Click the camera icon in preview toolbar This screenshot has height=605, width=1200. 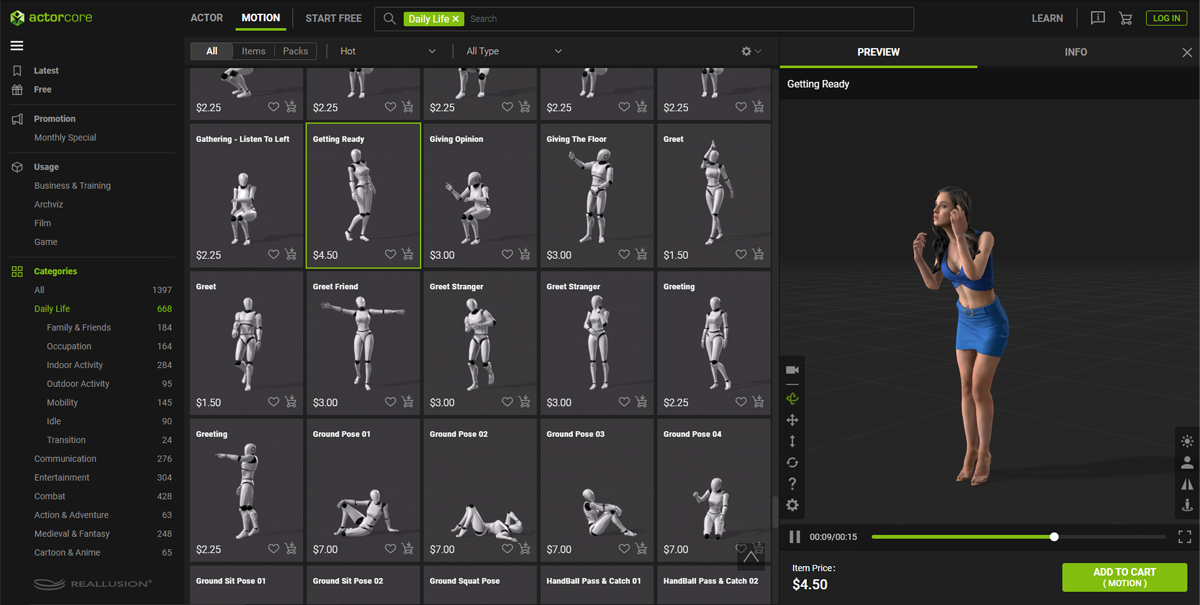pyautogui.click(x=792, y=370)
